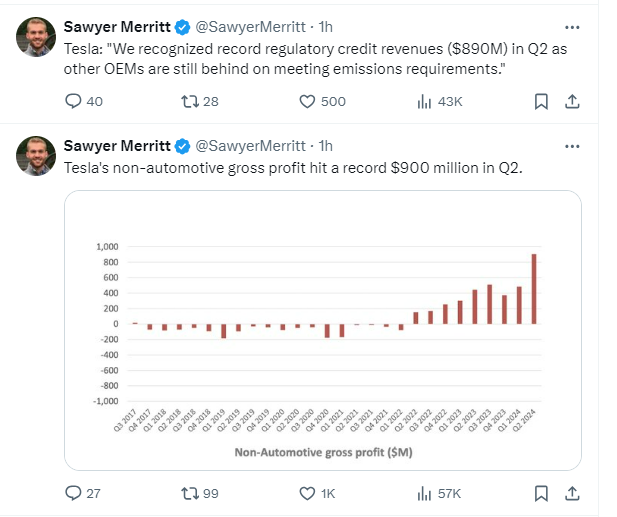
Task: Like the tweet with 500 likes
Action: [322, 102]
